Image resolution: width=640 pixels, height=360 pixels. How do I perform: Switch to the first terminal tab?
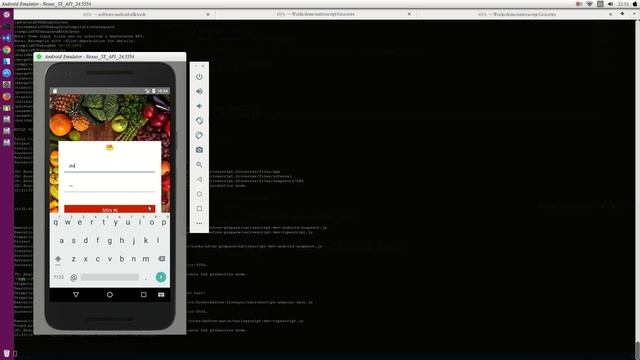click(x=115, y=14)
